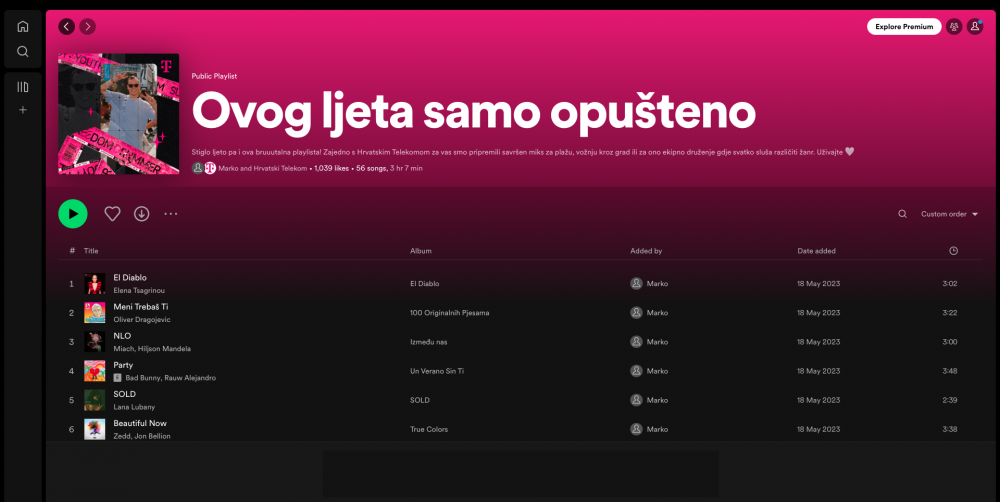
Task: Click the plus icon to create playlist
Action: tap(23, 110)
